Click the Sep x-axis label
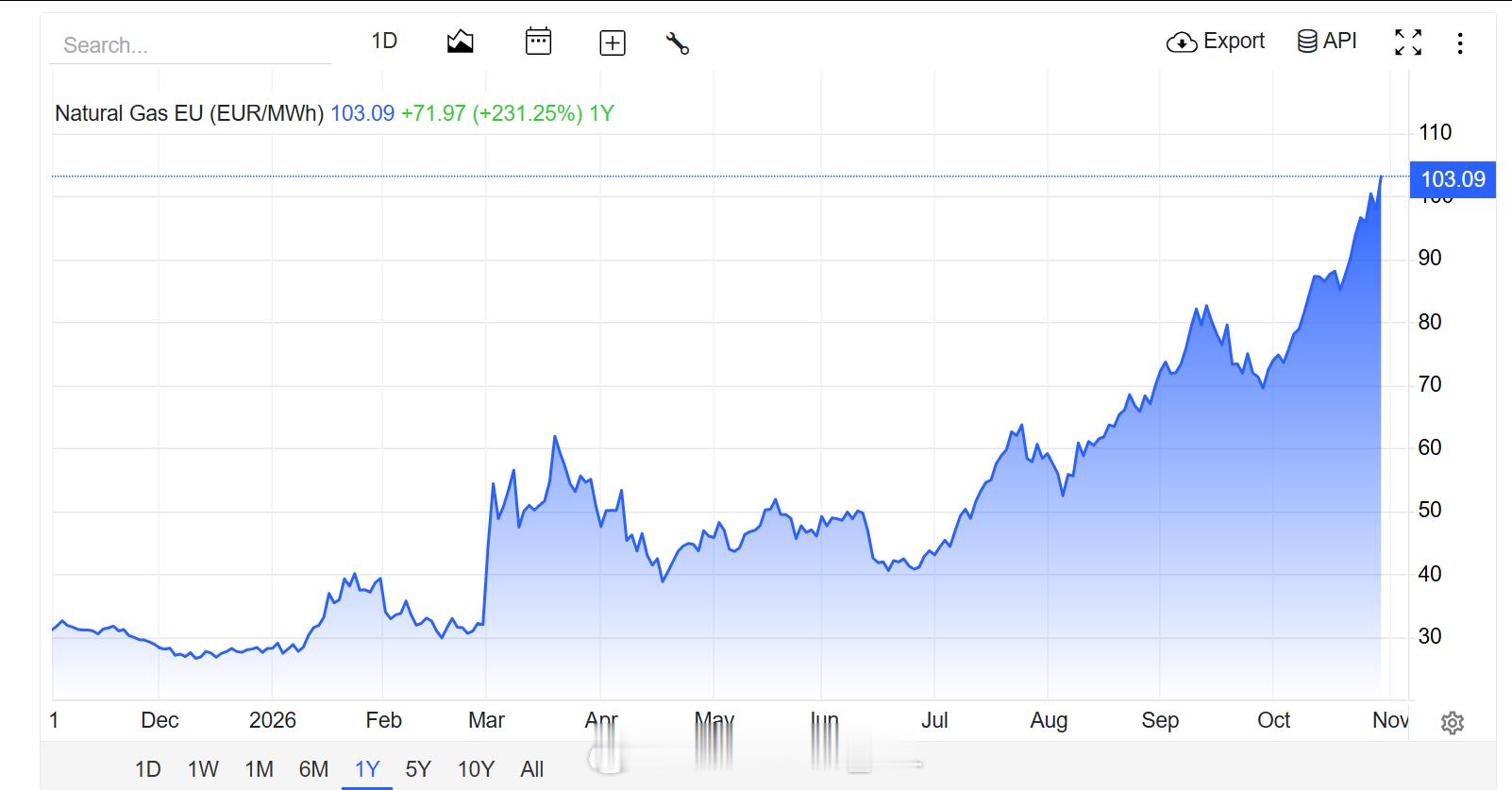This screenshot has height=790, width=1512. coord(1160,720)
